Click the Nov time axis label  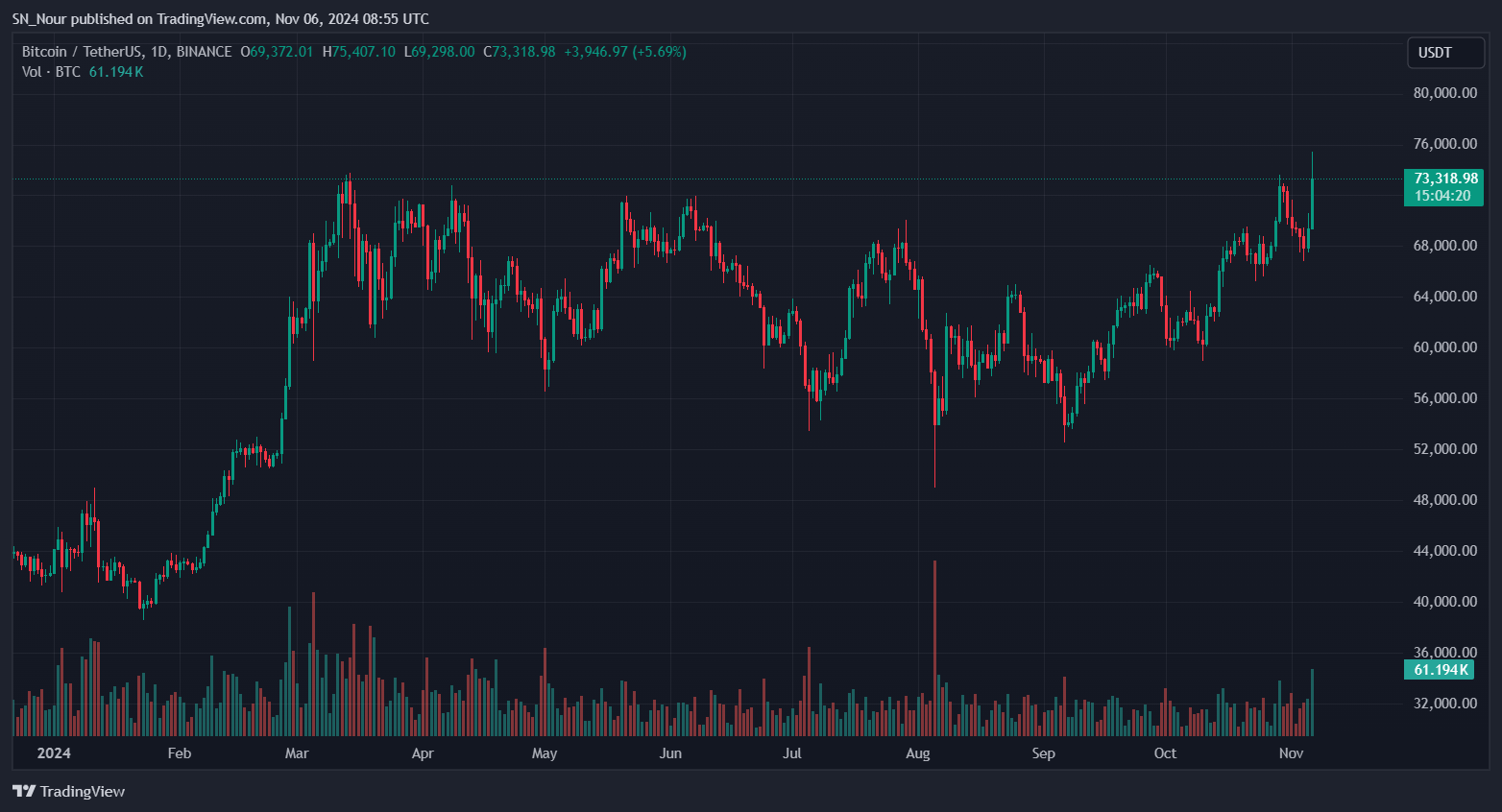(x=1292, y=753)
